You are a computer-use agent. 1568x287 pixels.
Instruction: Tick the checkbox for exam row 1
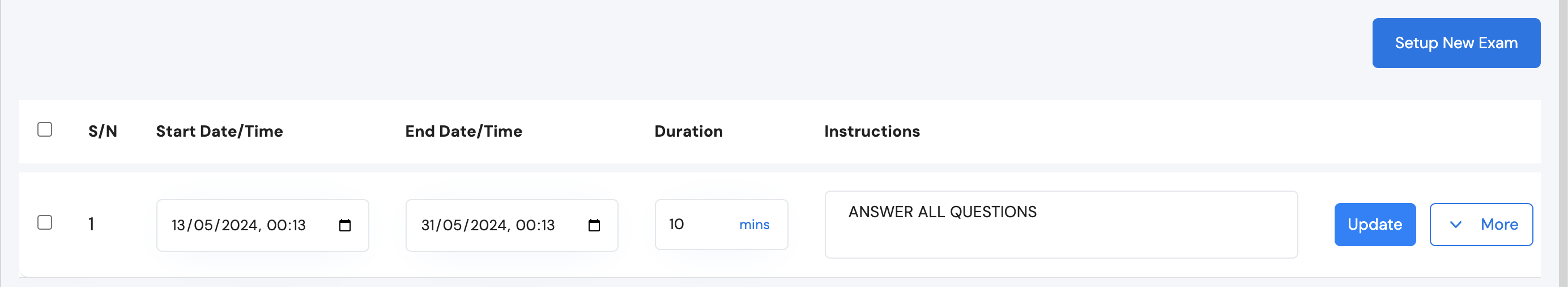[44, 223]
